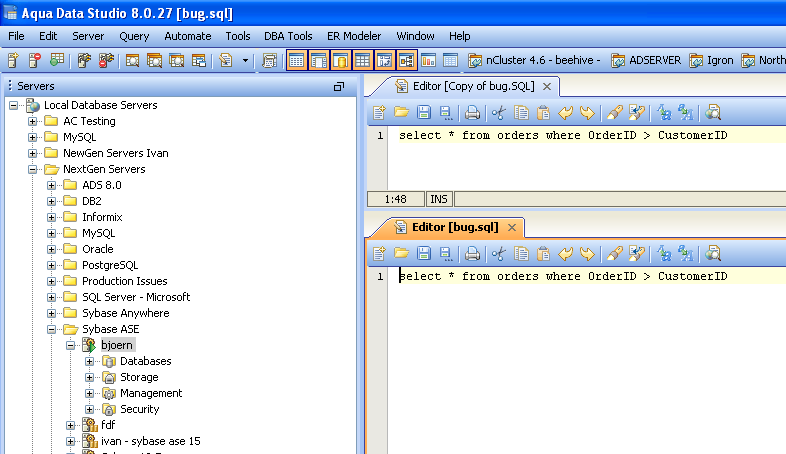
Task: Switch to Editor [Copy of bug.SQL] tab
Action: pyautogui.click(x=473, y=86)
